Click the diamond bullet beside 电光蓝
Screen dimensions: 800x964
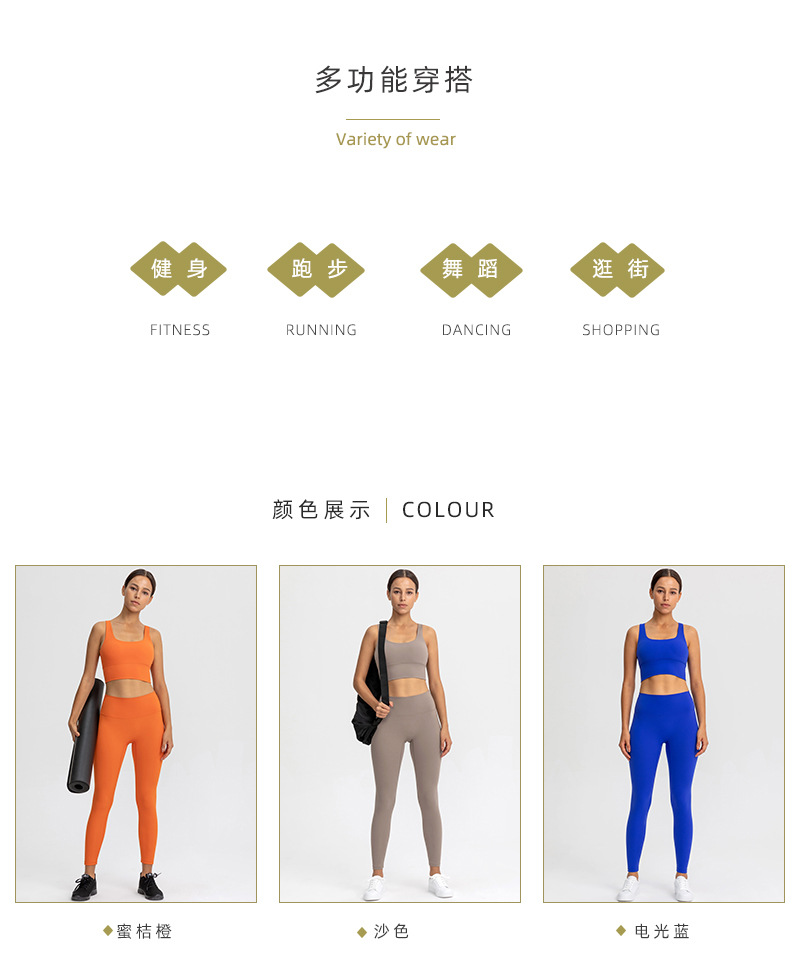click(621, 931)
